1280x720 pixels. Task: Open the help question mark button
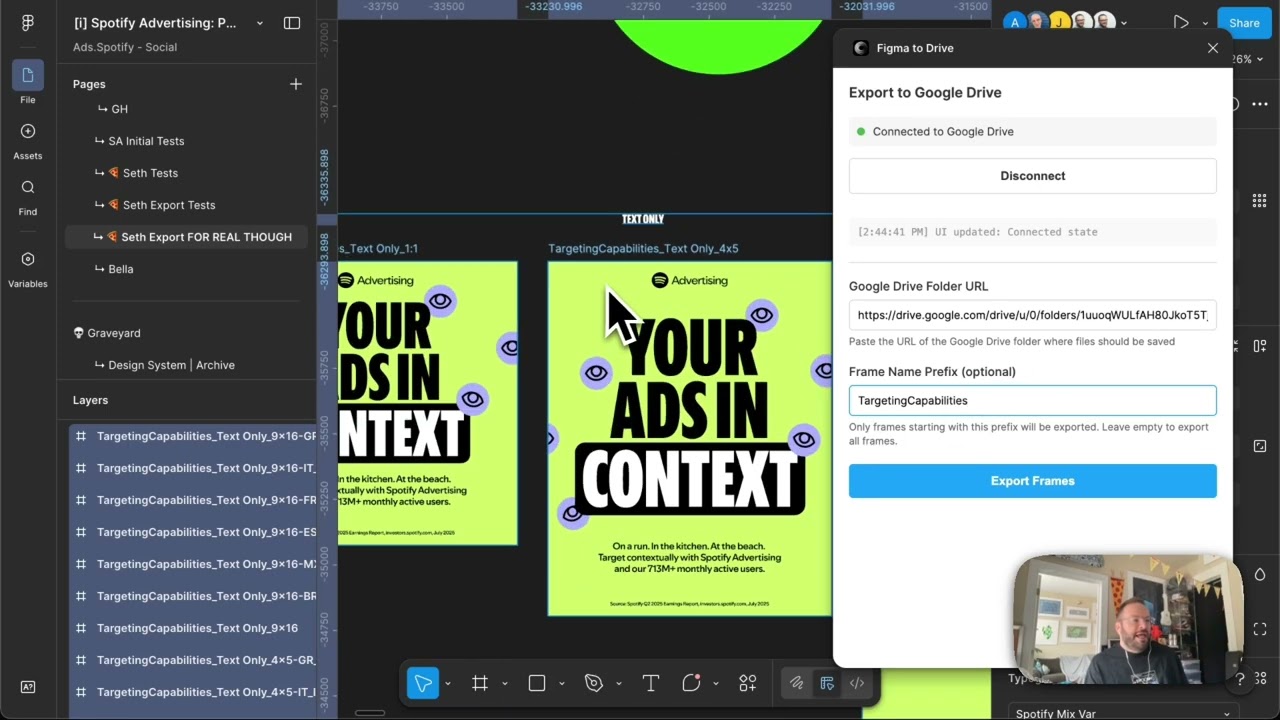[1240, 679]
